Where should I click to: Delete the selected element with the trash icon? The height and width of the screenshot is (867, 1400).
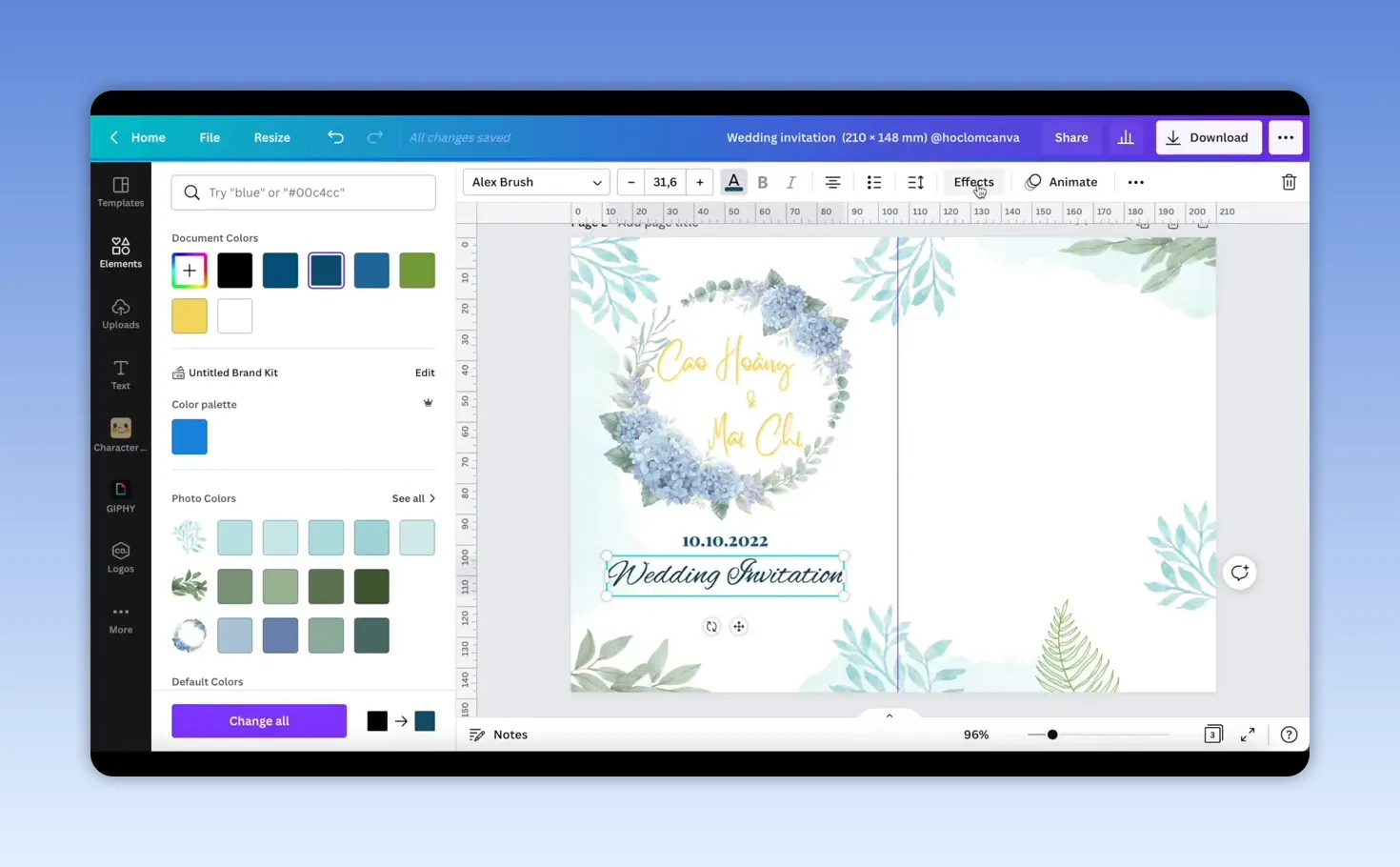[x=1289, y=182]
